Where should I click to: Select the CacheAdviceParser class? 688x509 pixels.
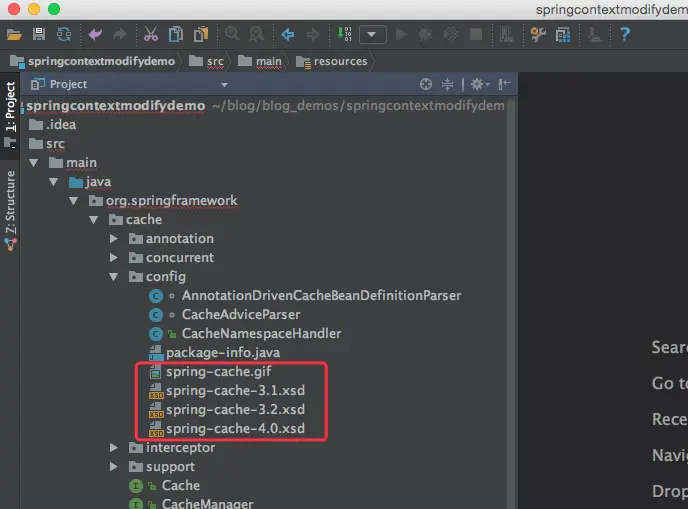point(225,315)
